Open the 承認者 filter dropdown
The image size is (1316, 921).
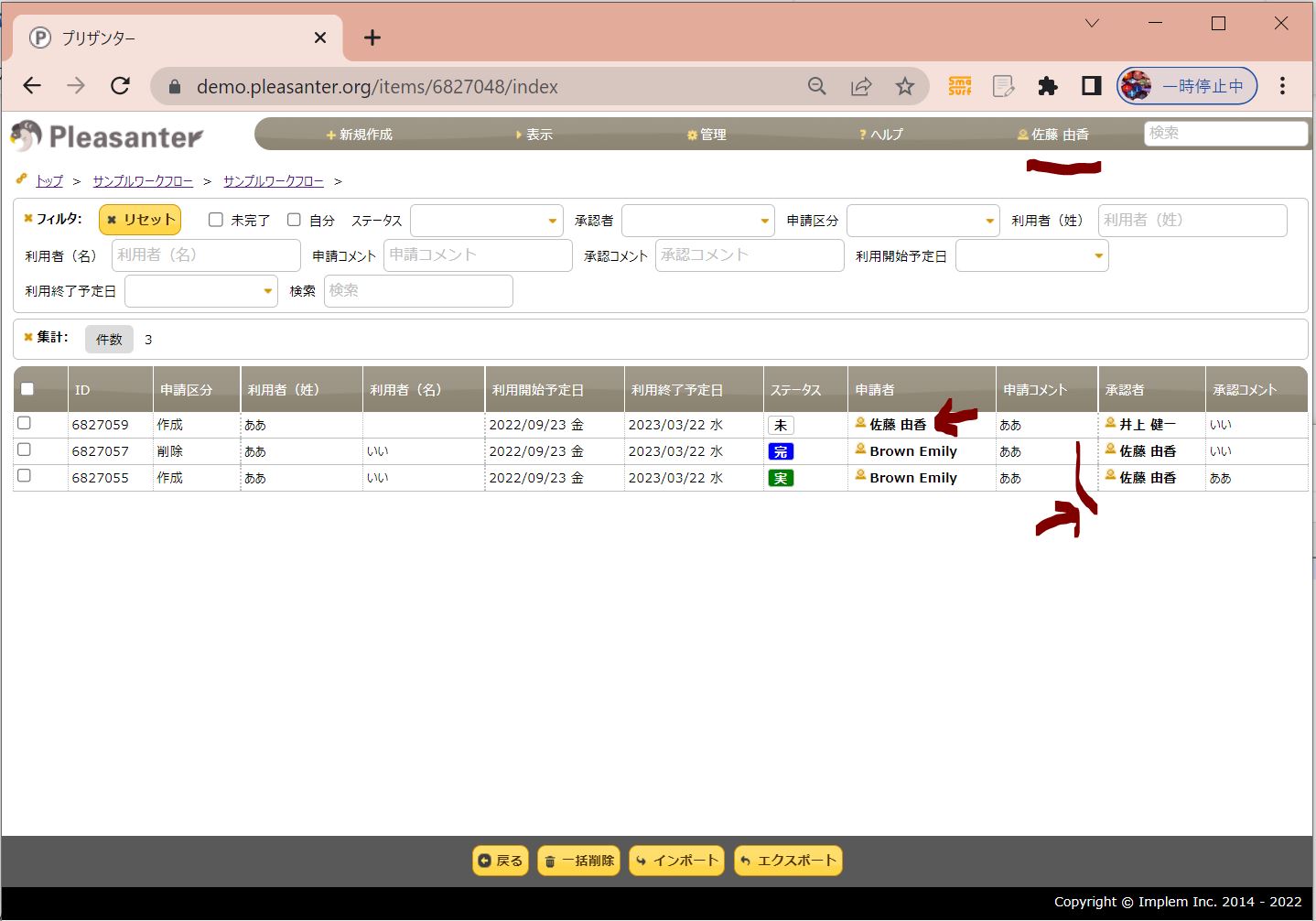(697, 221)
